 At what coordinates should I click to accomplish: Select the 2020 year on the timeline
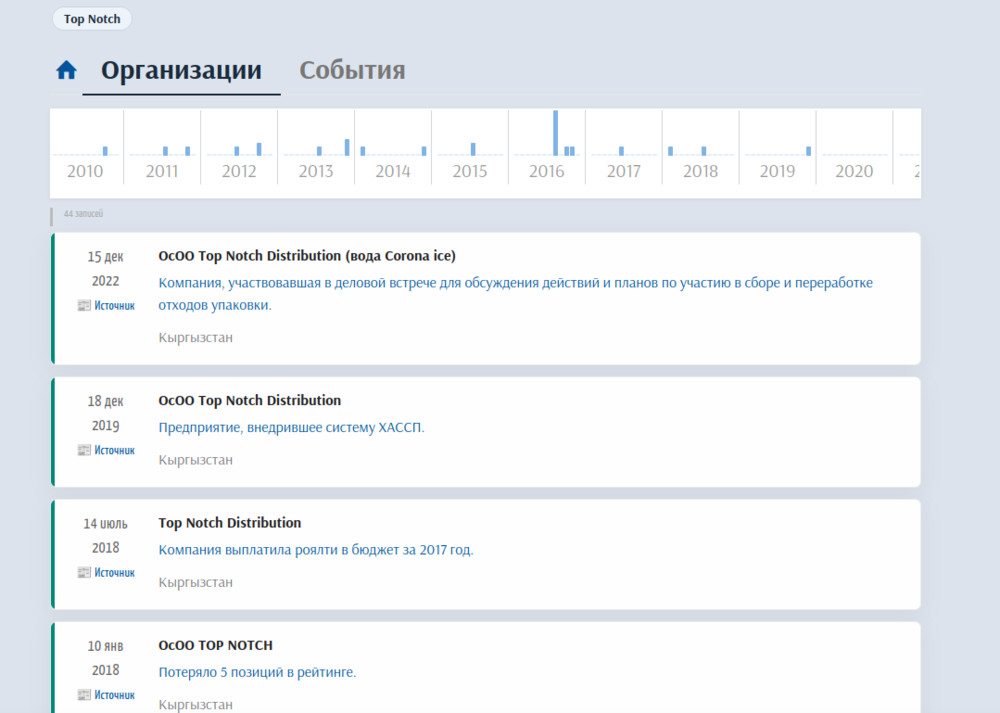pyautogui.click(x=854, y=171)
